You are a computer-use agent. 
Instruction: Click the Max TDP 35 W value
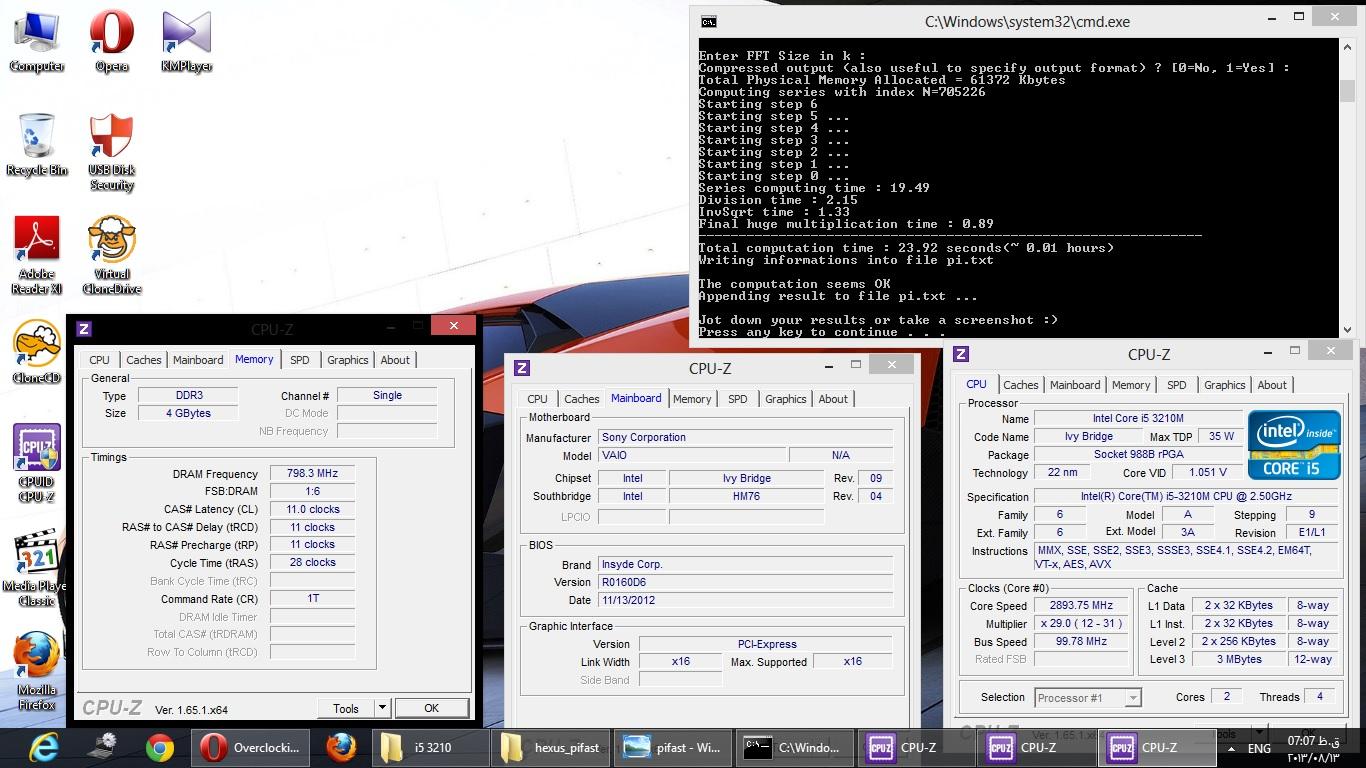click(1222, 436)
